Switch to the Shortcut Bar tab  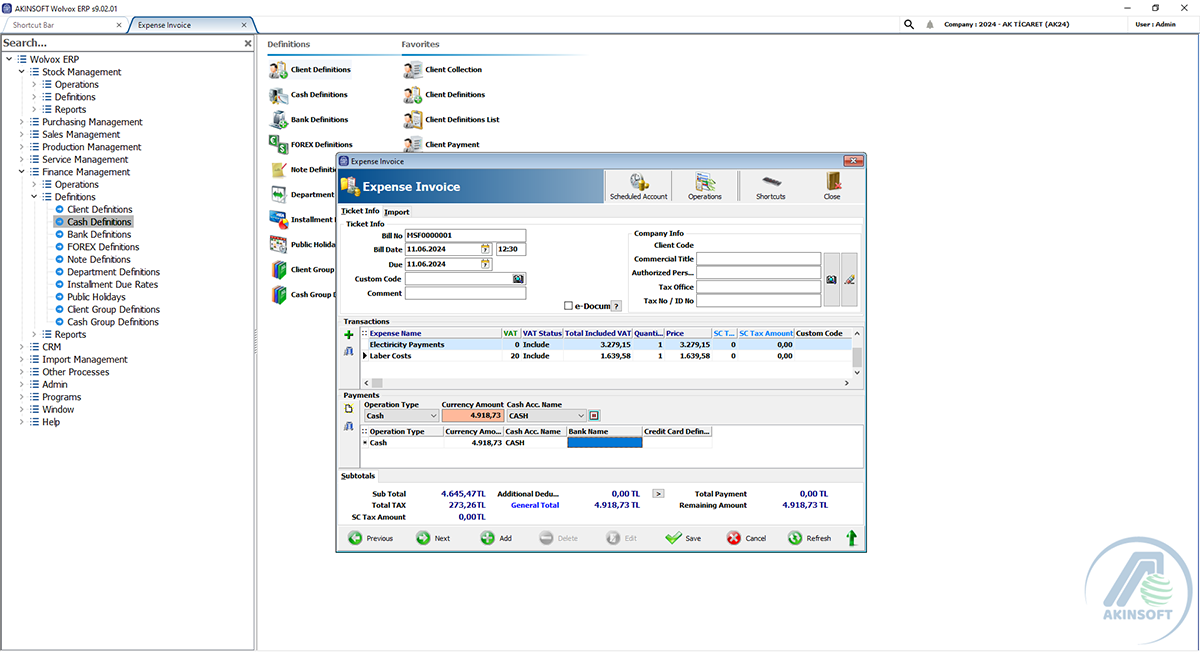63,25
